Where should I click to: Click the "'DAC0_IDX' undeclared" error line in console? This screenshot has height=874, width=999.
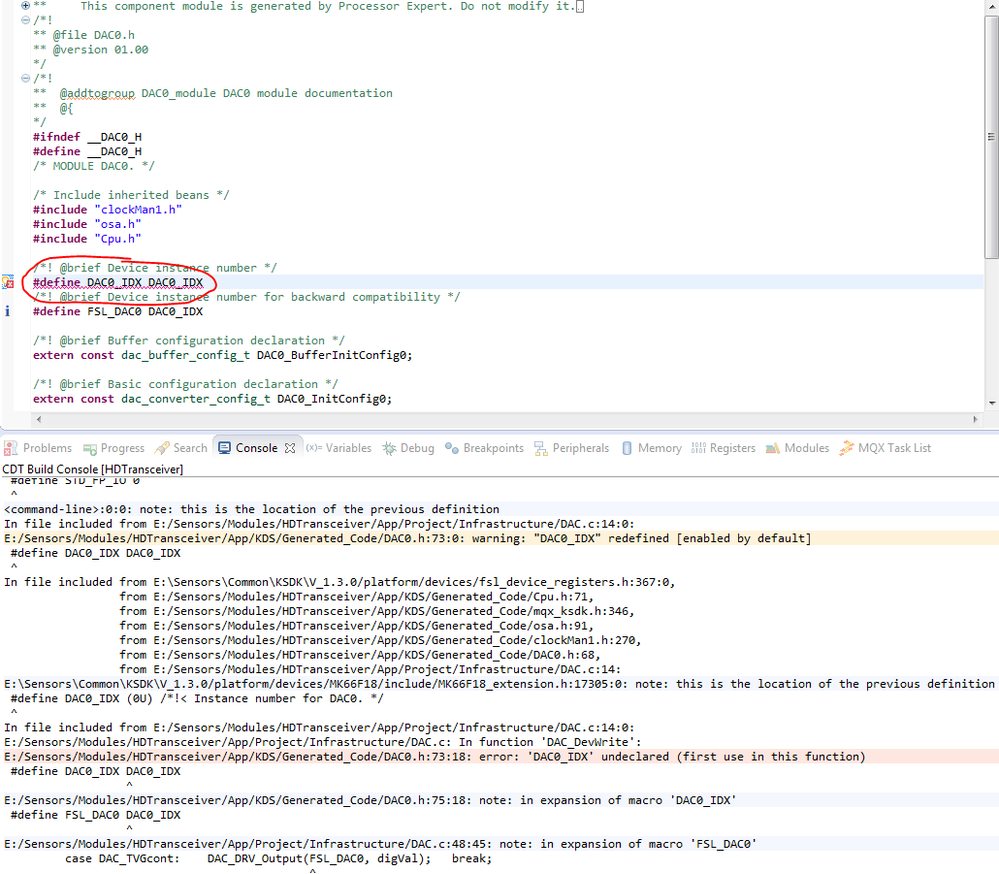(x=435, y=757)
